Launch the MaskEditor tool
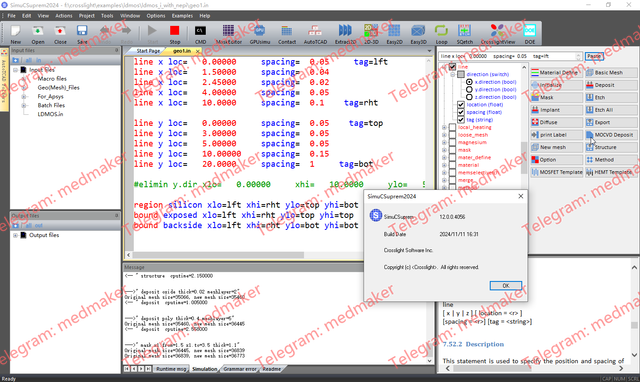The image size is (640, 382). coord(228,31)
